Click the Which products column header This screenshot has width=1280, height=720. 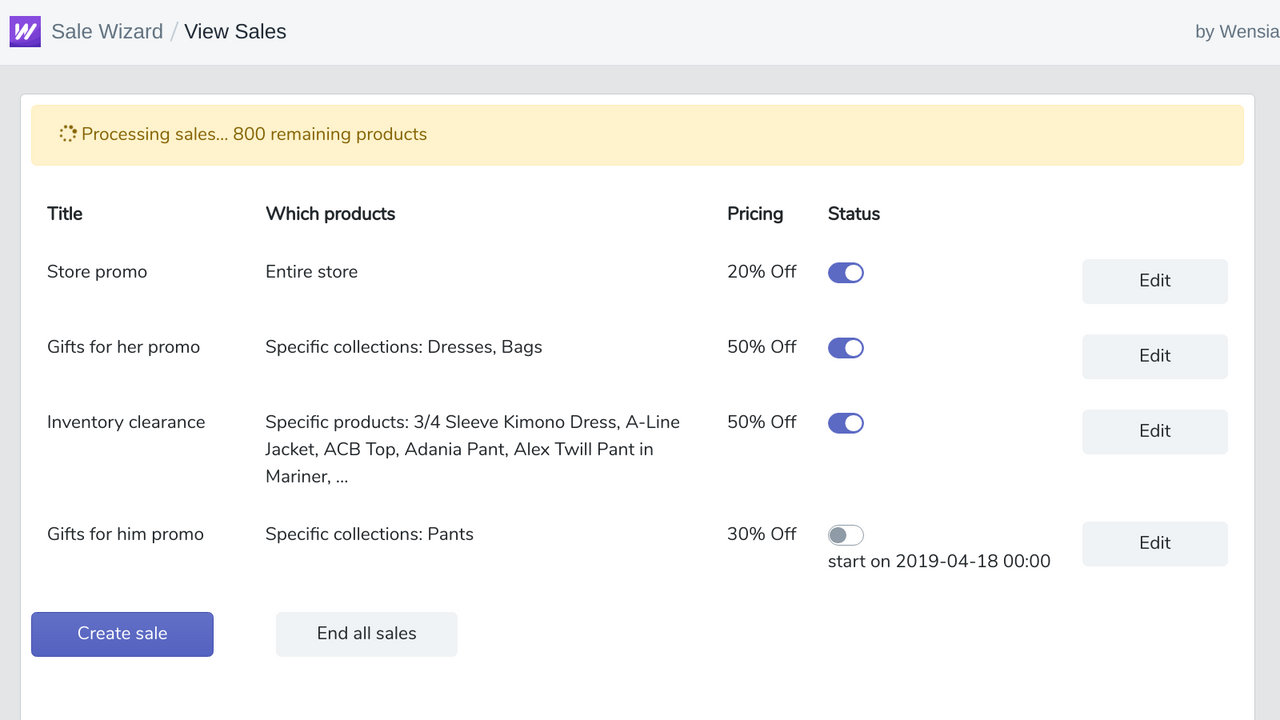coord(330,214)
